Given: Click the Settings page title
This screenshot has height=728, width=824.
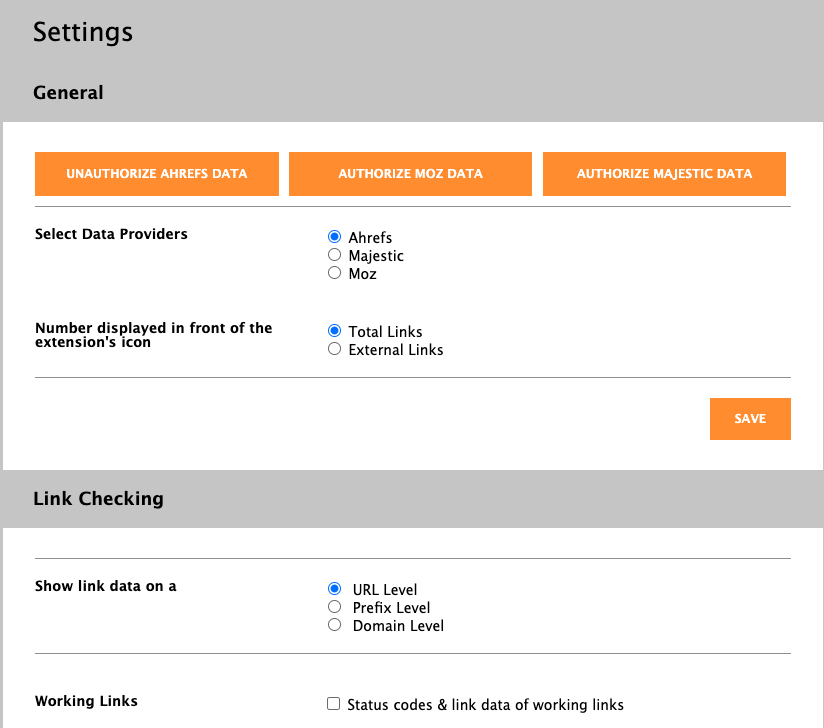Looking at the screenshot, I should click(83, 32).
